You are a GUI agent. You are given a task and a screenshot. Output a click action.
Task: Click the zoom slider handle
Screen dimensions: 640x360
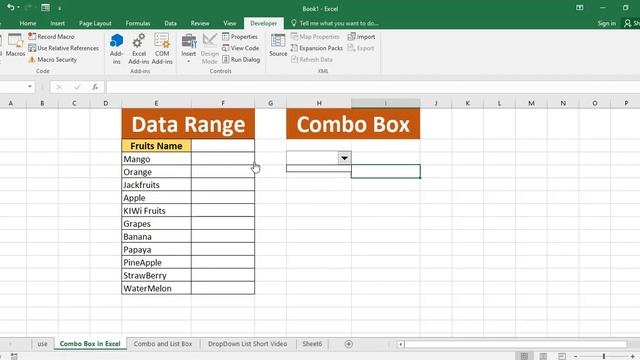(x=604, y=356)
